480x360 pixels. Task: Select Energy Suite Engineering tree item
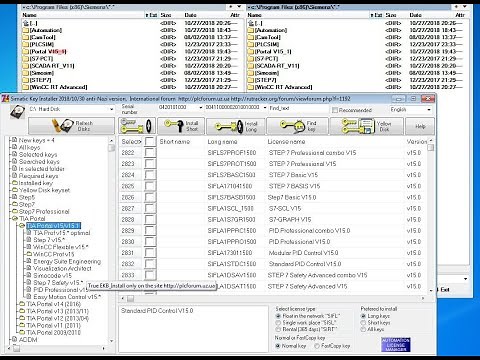67,261
